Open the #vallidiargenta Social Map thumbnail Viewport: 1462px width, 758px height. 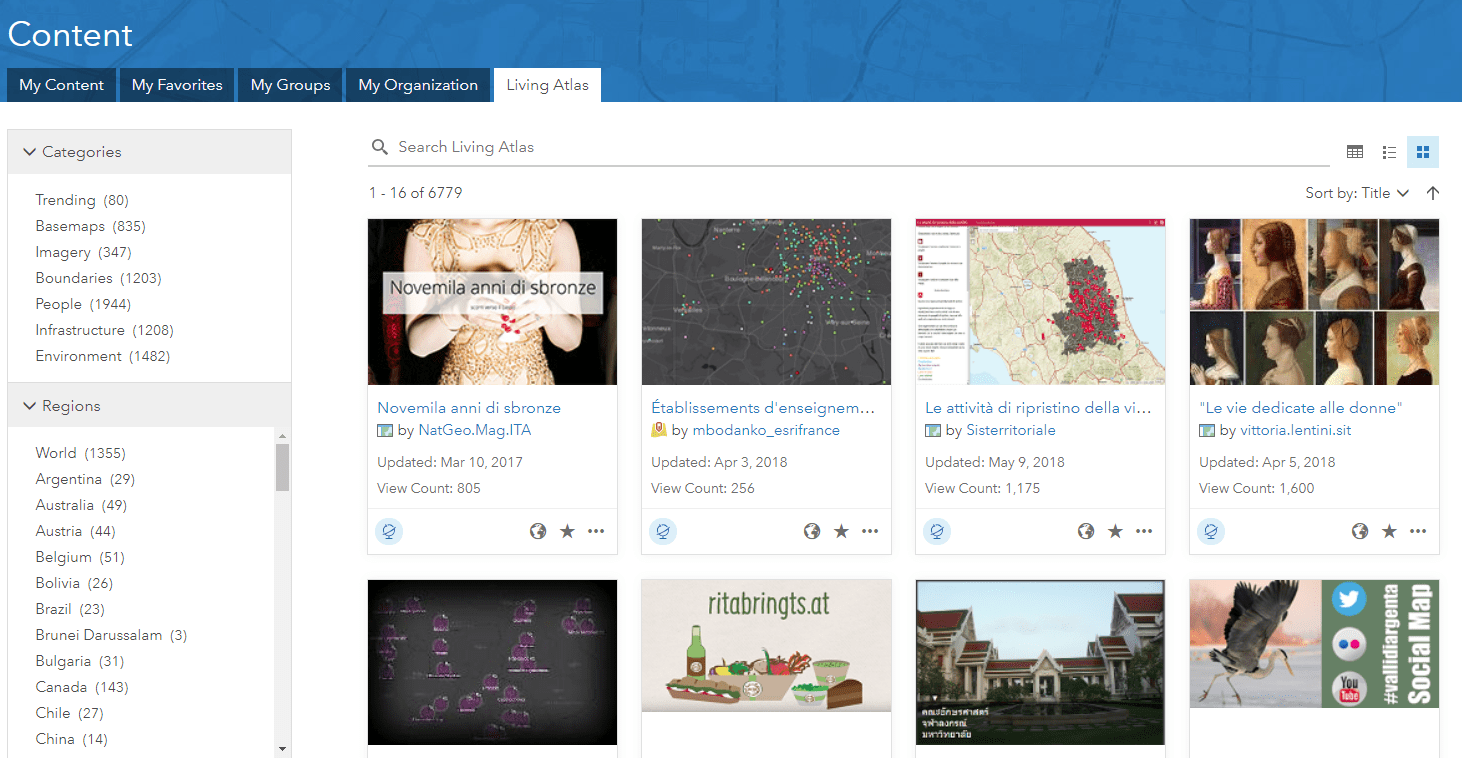point(1314,644)
